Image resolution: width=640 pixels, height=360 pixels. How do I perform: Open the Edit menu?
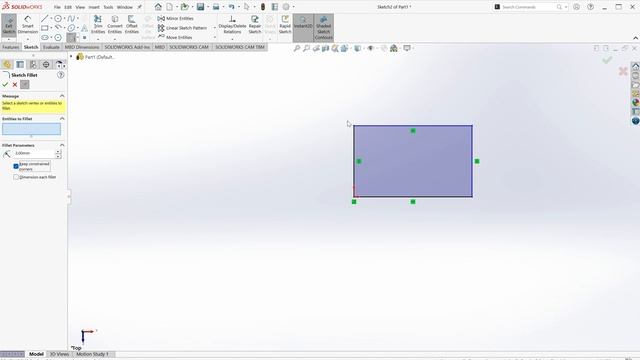tap(68, 7)
